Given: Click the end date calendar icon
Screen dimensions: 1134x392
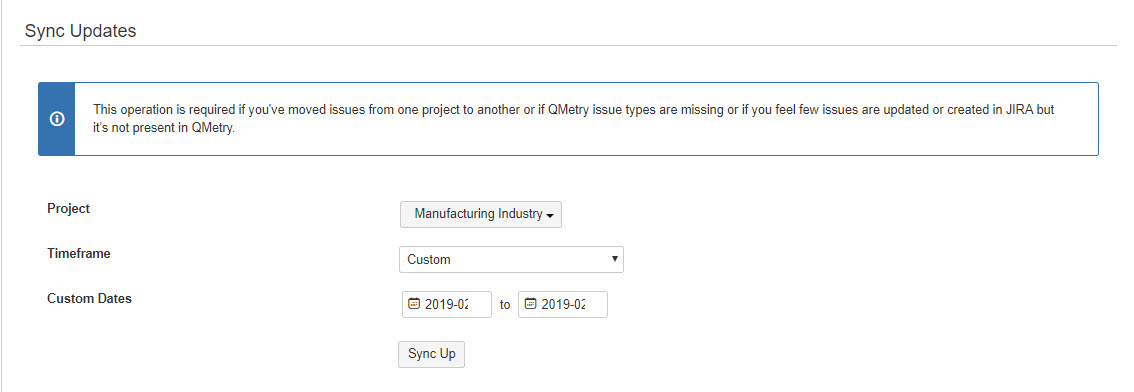Looking at the screenshot, I should tap(530, 304).
